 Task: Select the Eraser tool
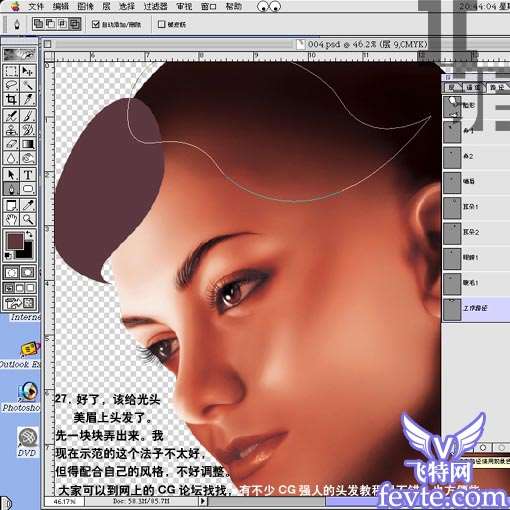click(x=11, y=144)
